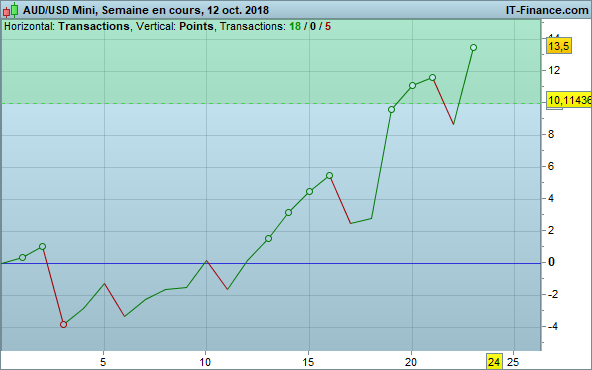Click the '2' label on the vertical axis
The height and width of the screenshot is (370, 592).
[551, 230]
